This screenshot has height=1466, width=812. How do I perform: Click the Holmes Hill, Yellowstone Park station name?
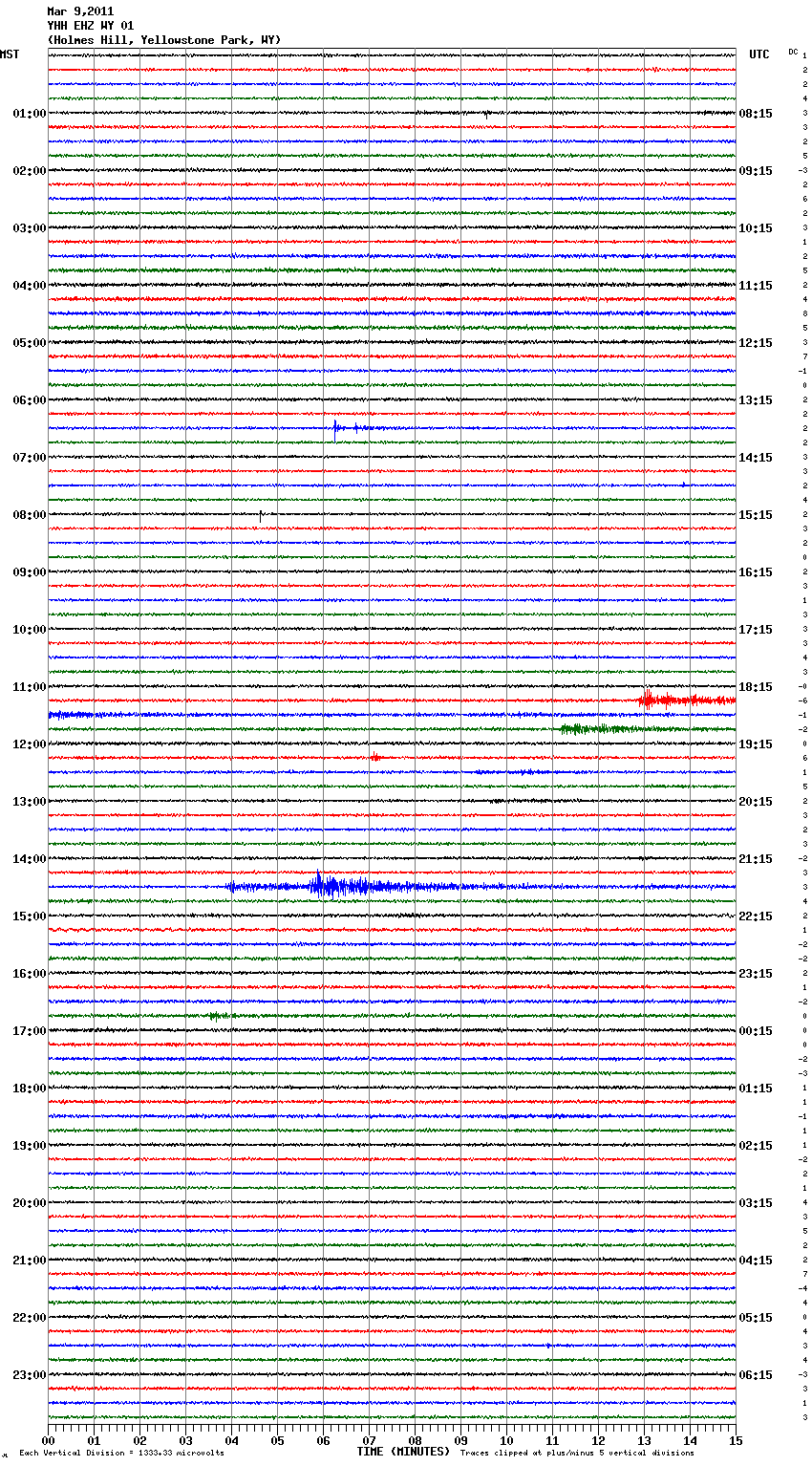pos(164,40)
